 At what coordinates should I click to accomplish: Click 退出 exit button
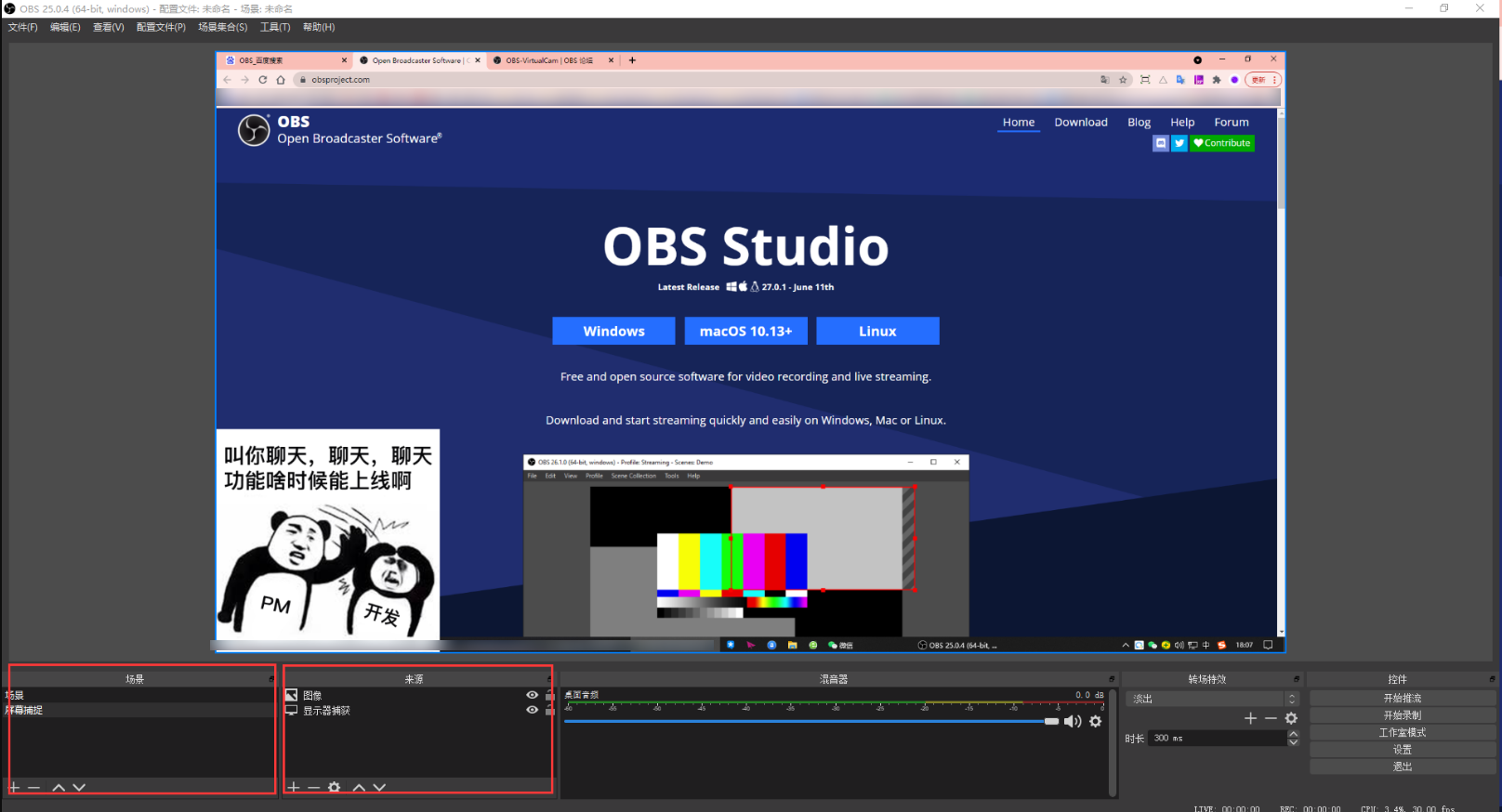(1403, 766)
